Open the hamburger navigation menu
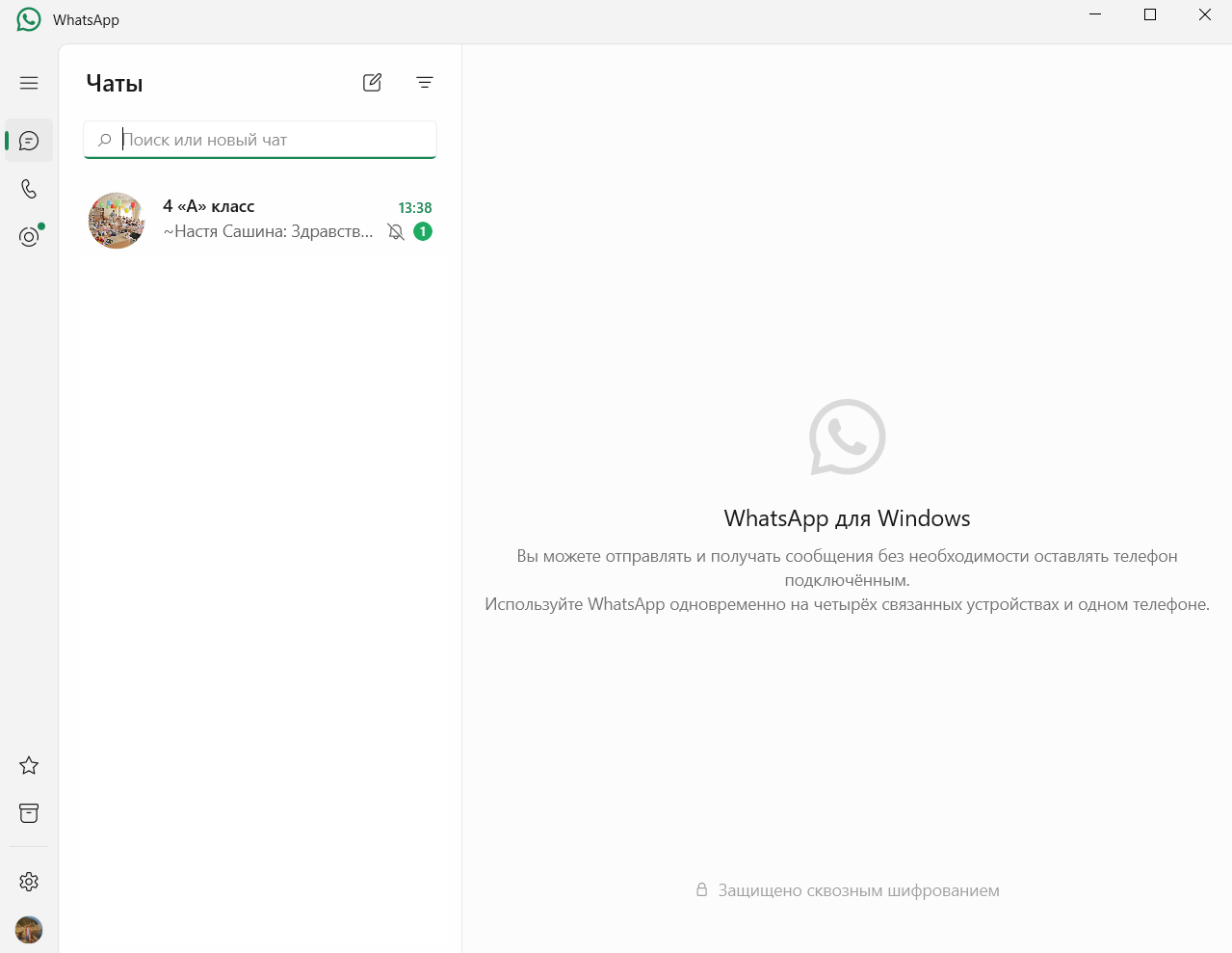The height and width of the screenshot is (953, 1232). coord(29,83)
